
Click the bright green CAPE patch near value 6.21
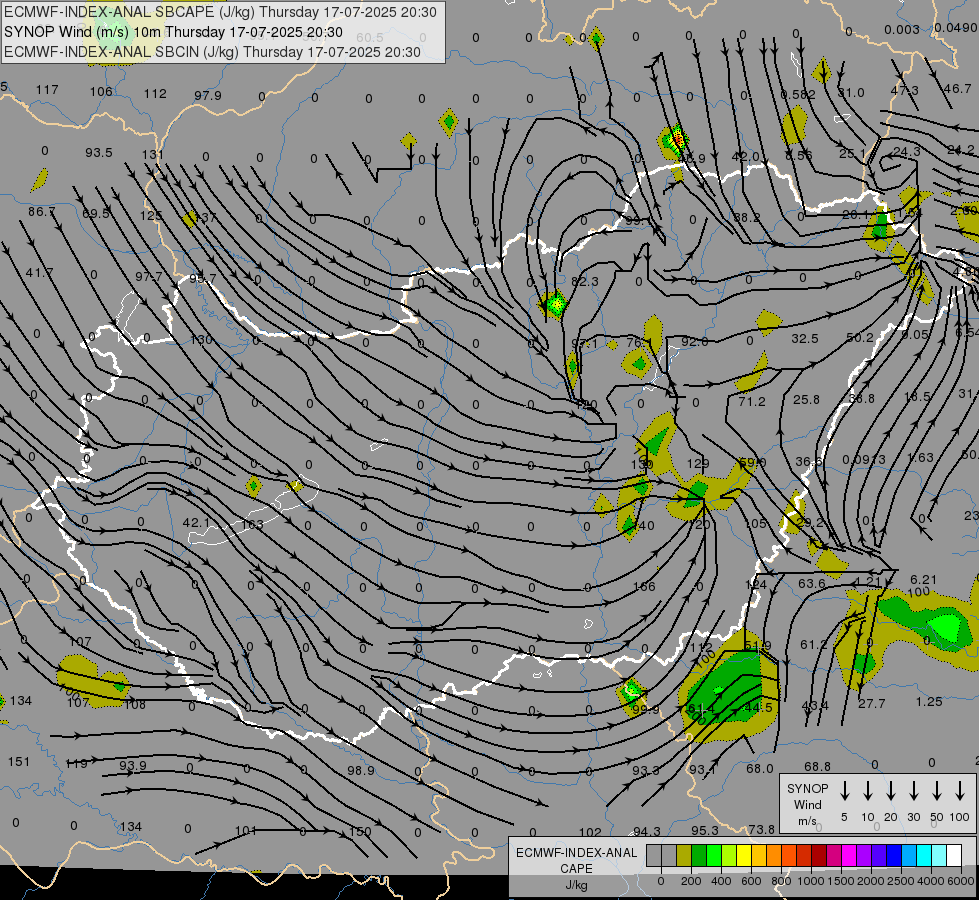pyautogui.click(x=946, y=626)
